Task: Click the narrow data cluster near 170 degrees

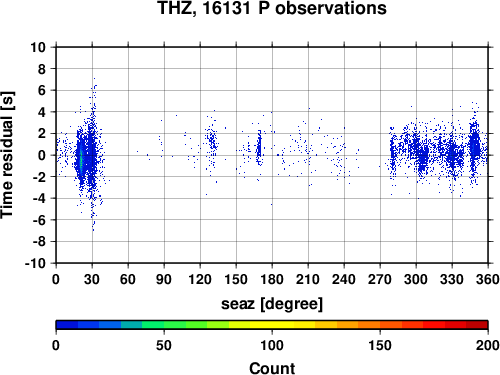Action: pyautogui.click(x=259, y=148)
